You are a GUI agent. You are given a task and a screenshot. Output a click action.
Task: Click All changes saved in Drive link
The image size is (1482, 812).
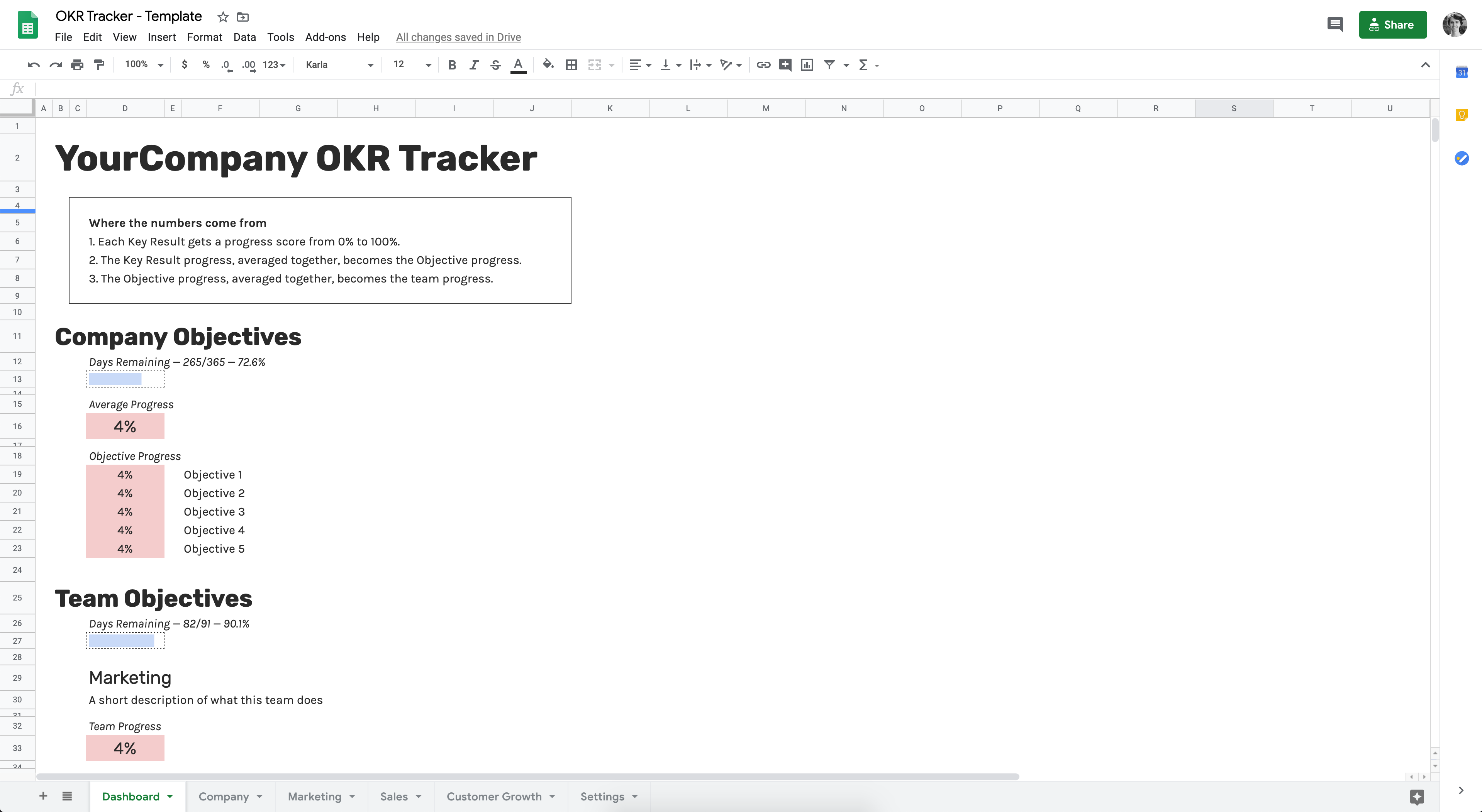458,37
